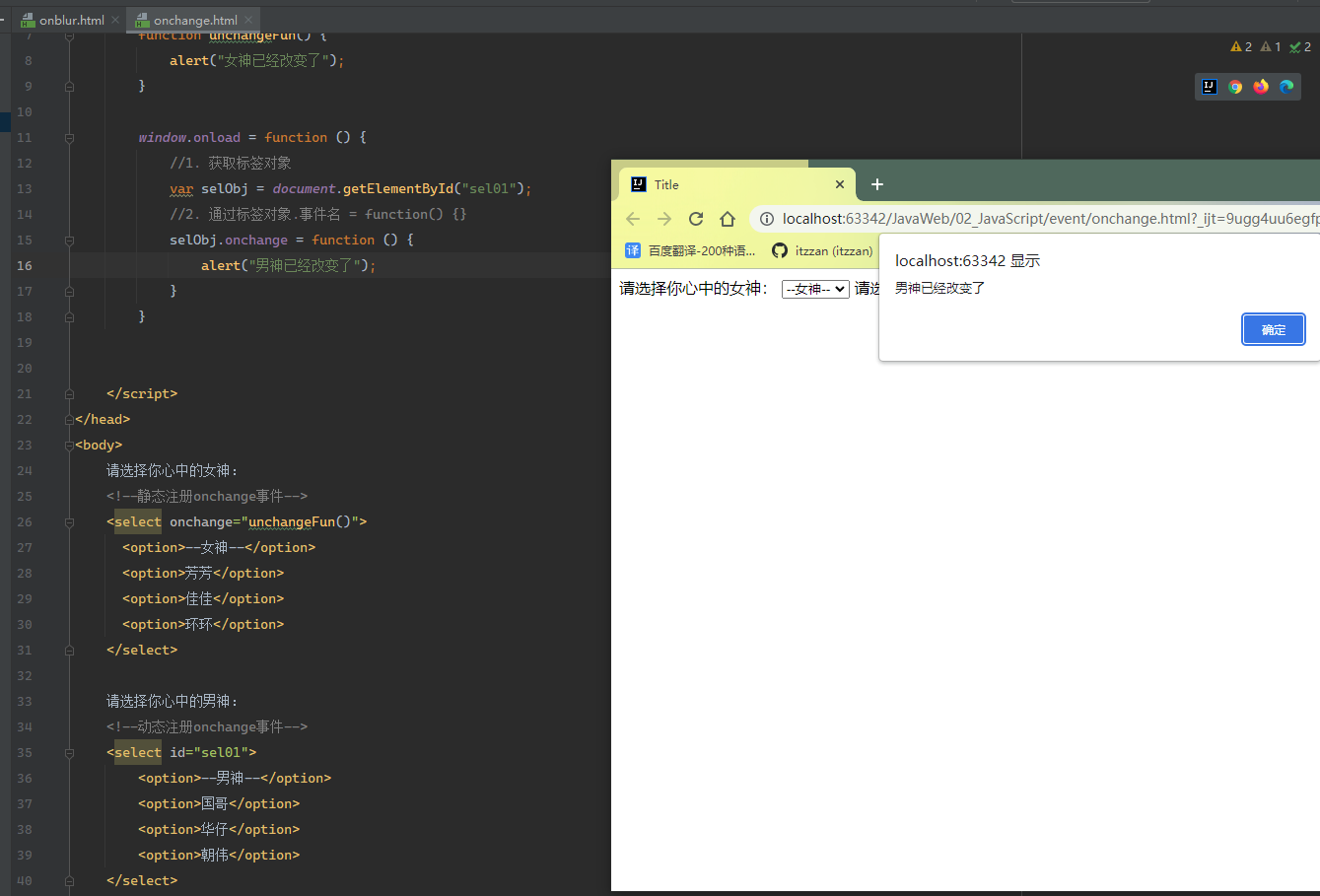Select the onchange.html editor tab

(195, 20)
